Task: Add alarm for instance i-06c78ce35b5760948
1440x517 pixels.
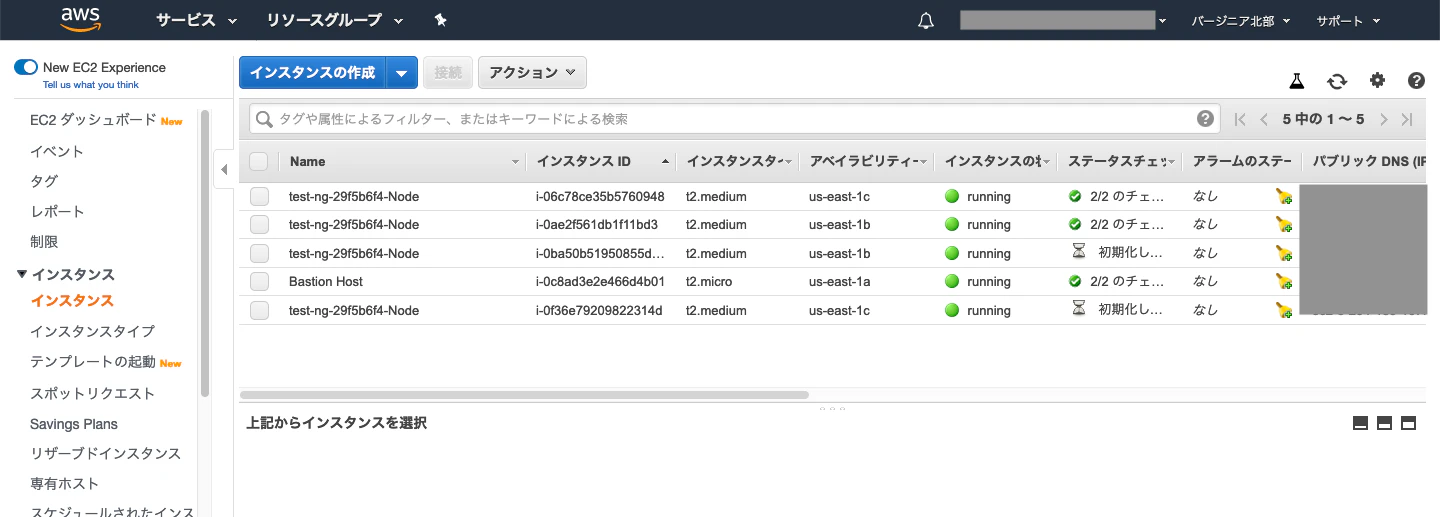Action: click(x=1284, y=197)
